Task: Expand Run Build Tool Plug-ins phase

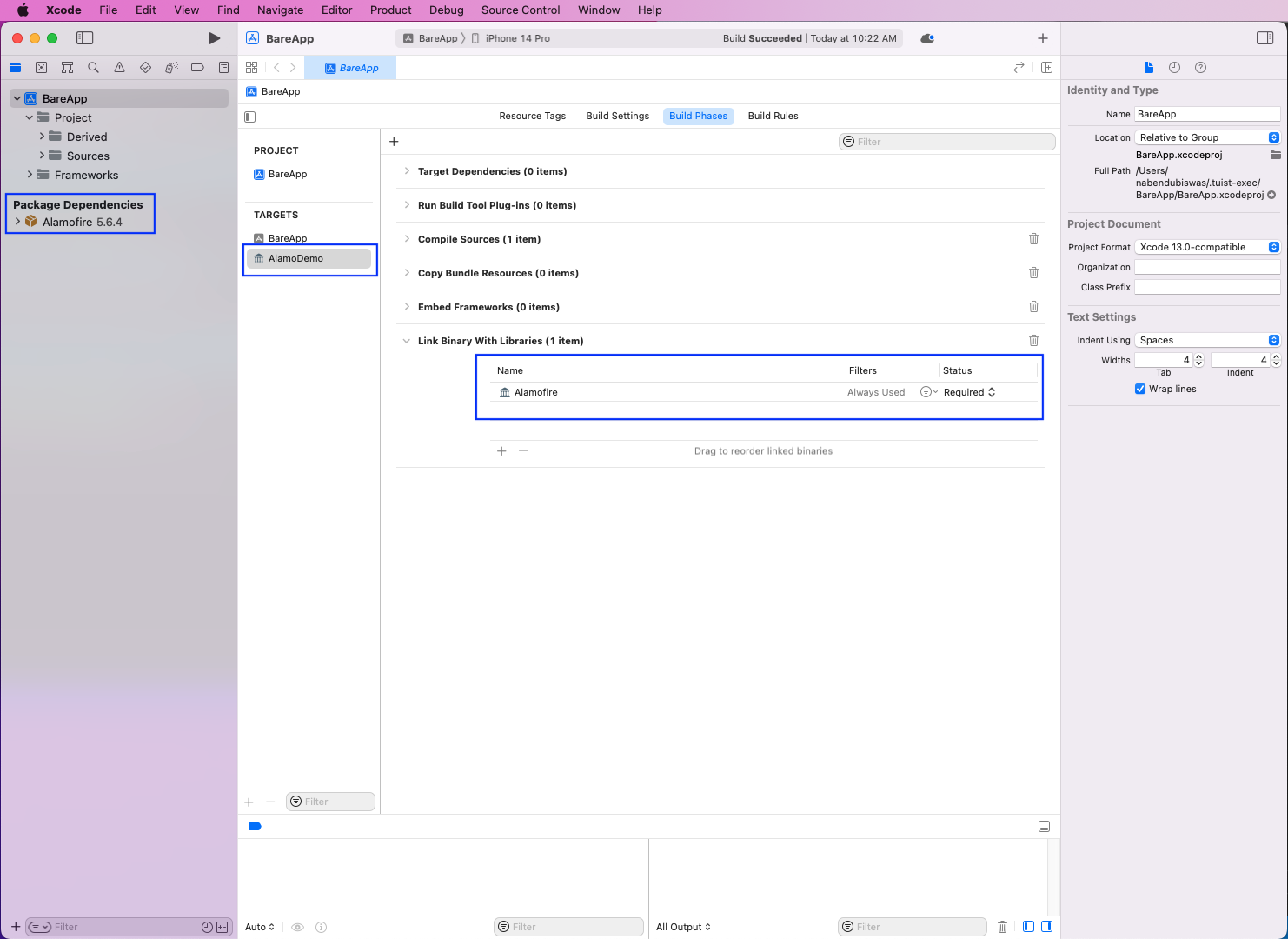Action: pyautogui.click(x=407, y=205)
